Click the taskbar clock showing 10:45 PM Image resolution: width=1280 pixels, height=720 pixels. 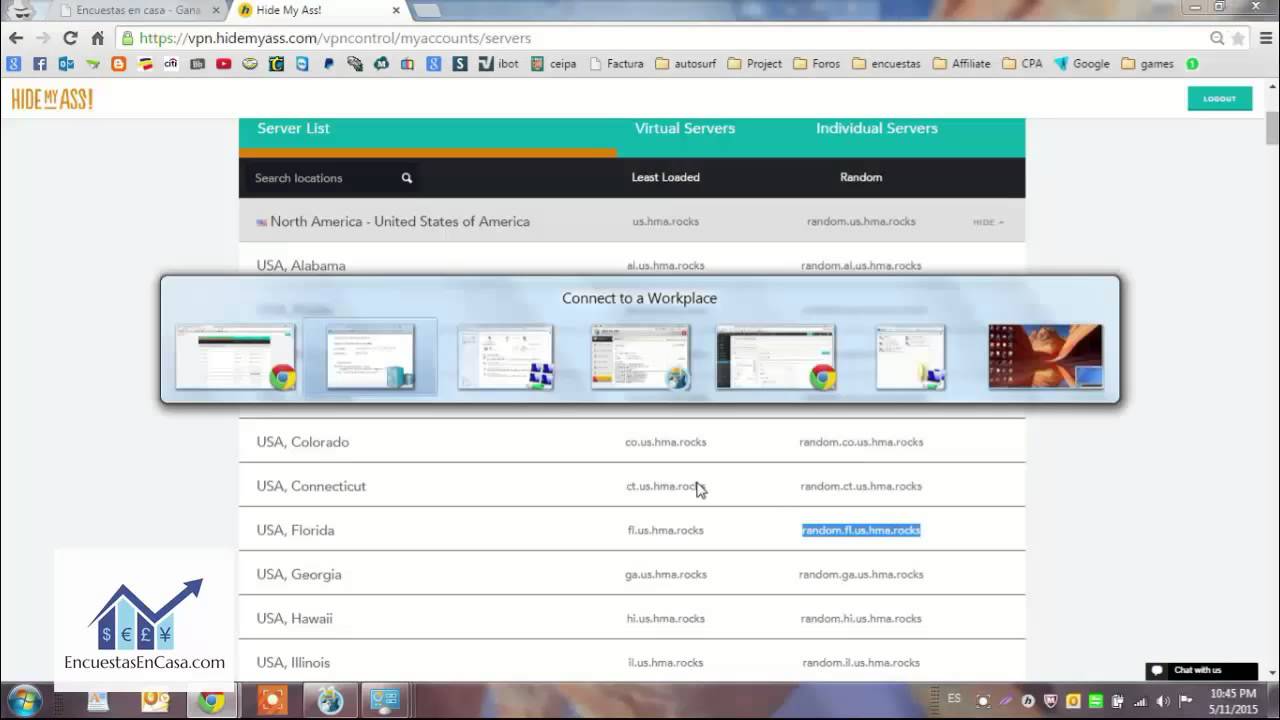click(x=1232, y=693)
